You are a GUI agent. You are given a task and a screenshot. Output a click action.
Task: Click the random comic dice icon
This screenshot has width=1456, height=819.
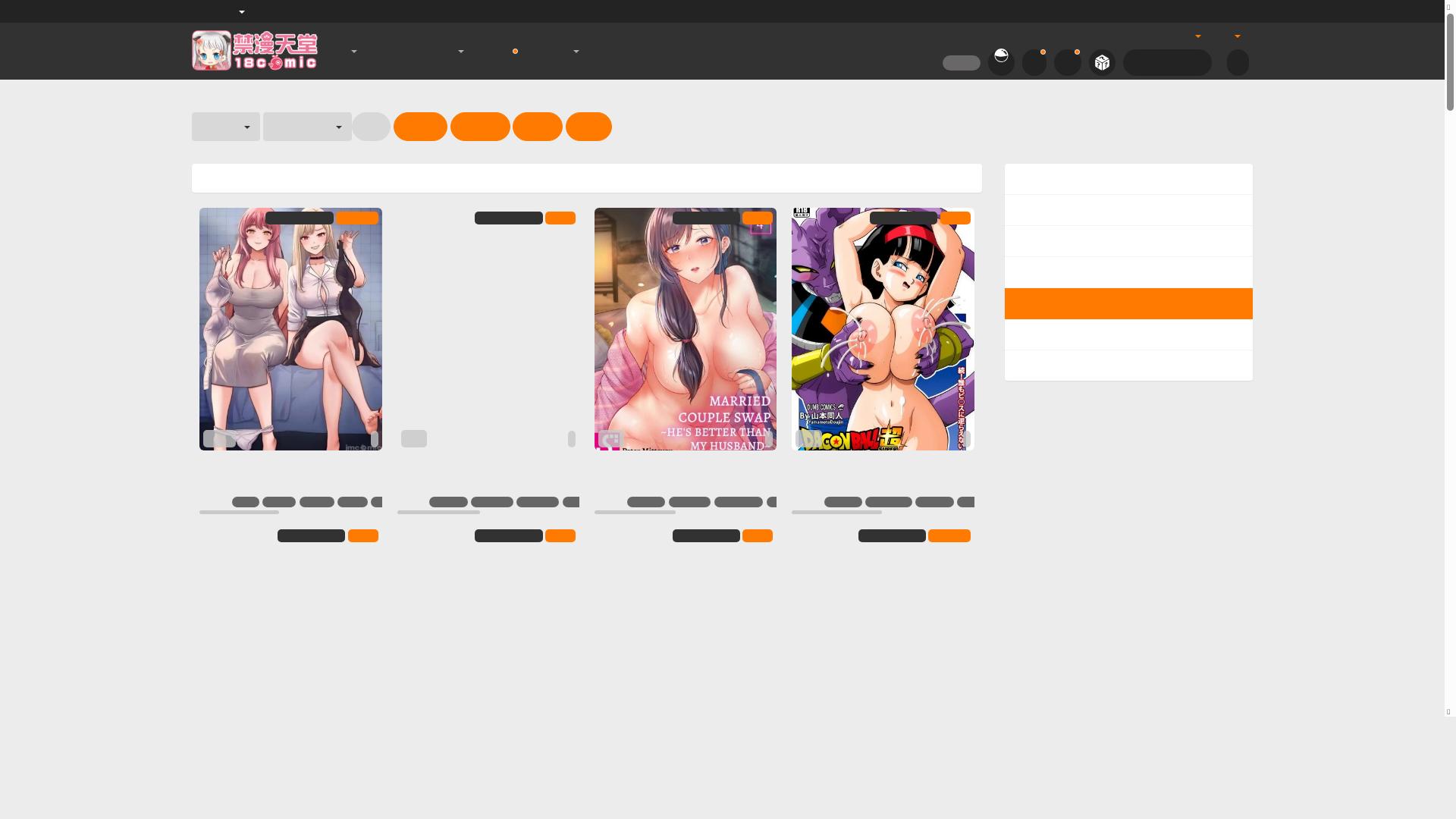1102,62
